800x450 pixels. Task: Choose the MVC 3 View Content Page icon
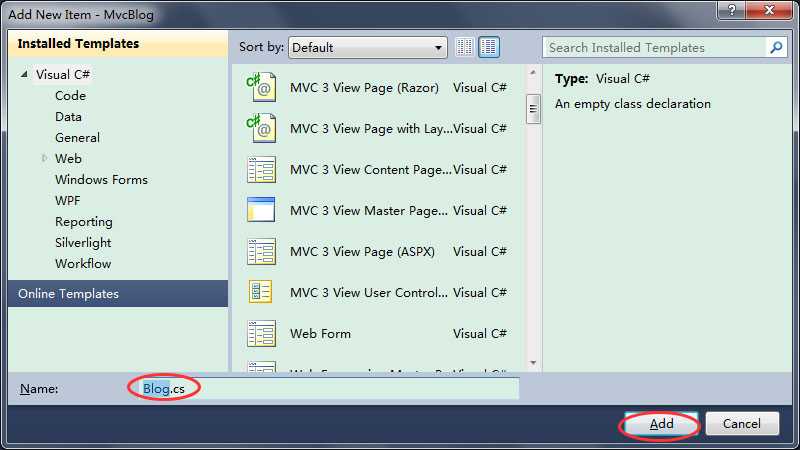pyautogui.click(x=261, y=169)
